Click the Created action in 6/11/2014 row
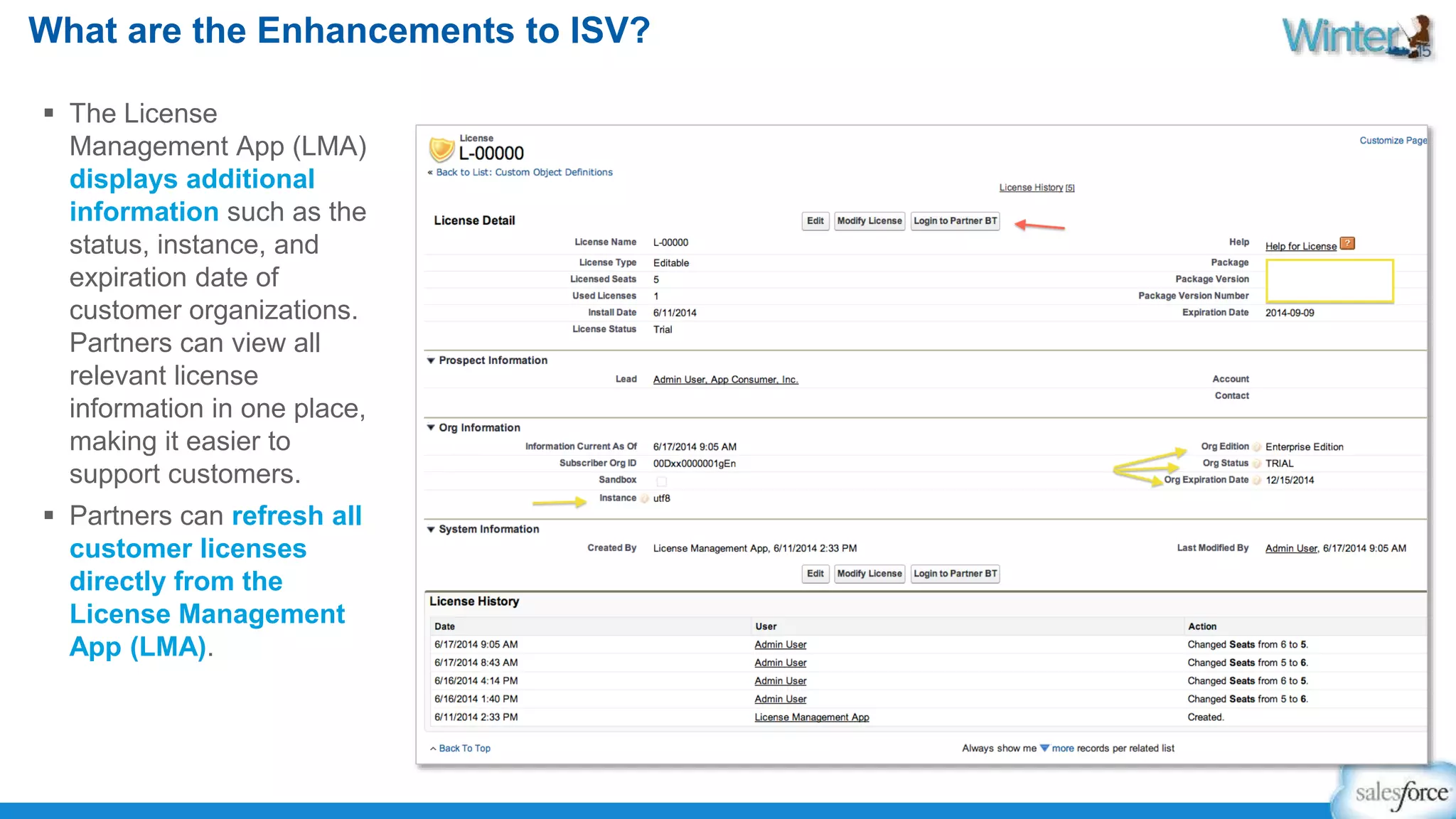Image resolution: width=1456 pixels, height=819 pixels. (x=1206, y=717)
